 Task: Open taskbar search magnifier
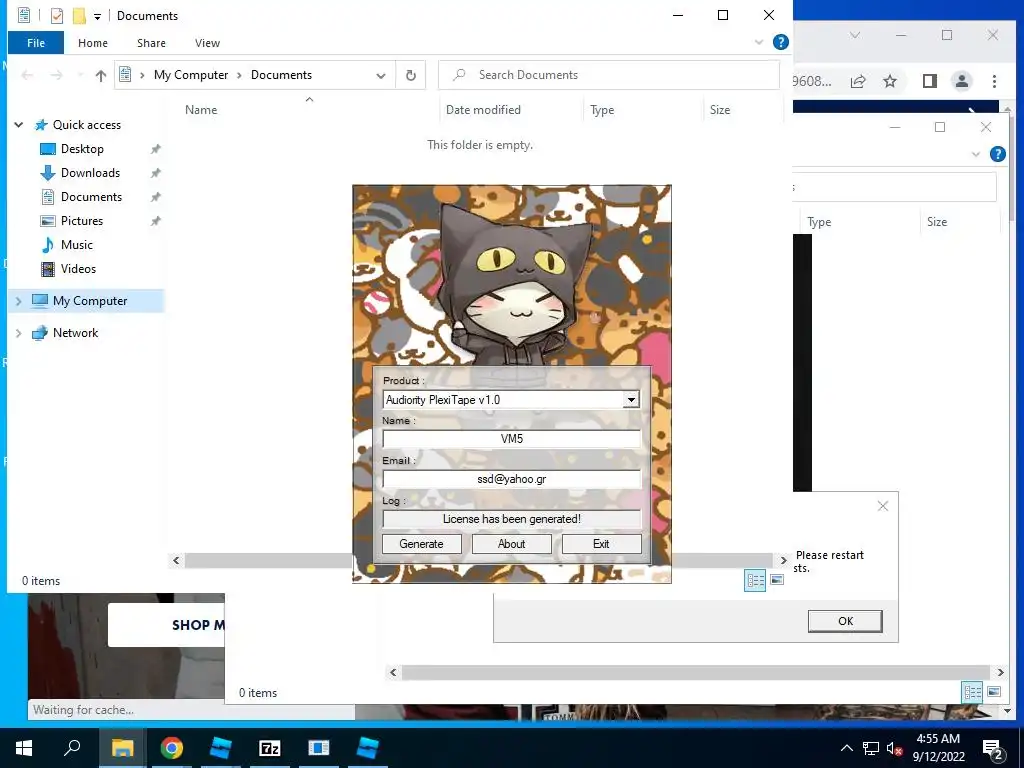(x=72, y=748)
